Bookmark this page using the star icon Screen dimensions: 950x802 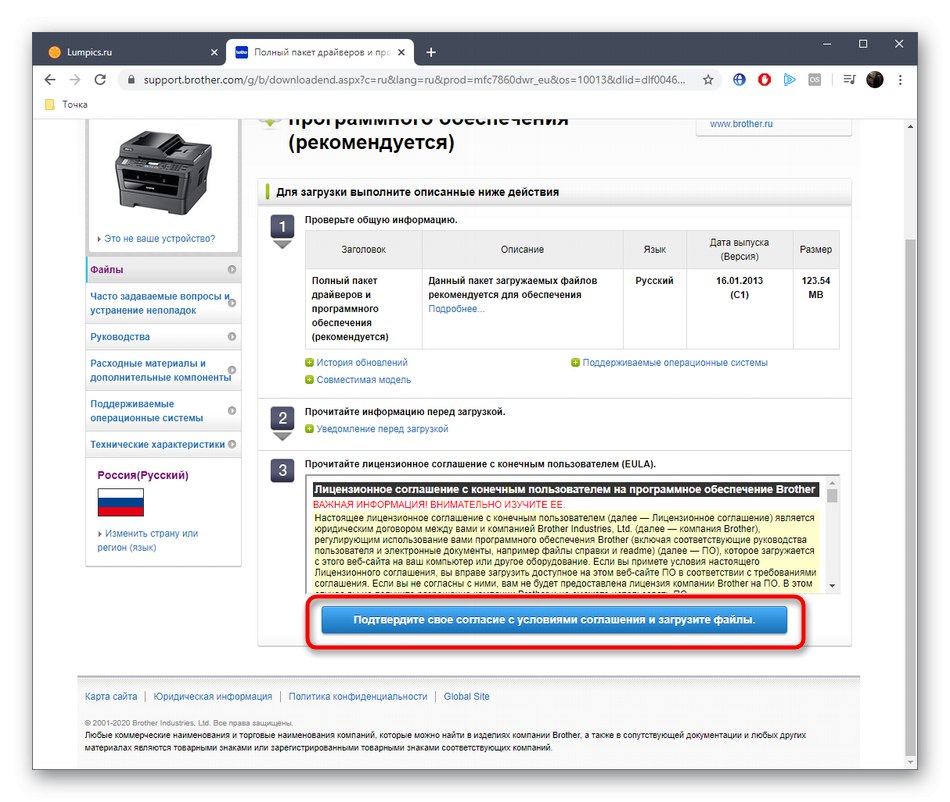[708, 79]
